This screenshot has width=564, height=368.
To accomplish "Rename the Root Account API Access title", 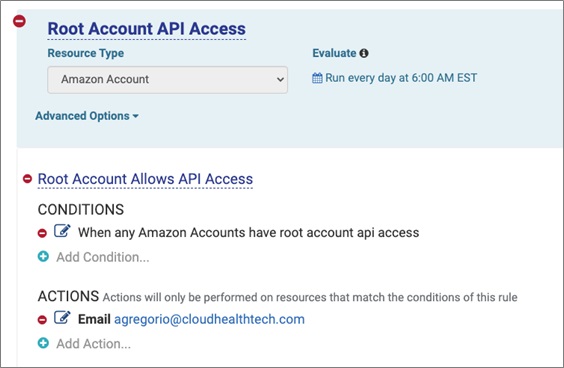I will tap(147, 29).
